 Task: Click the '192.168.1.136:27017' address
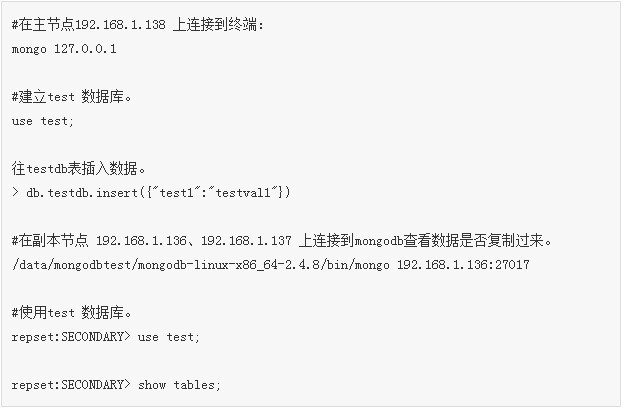click(x=463, y=265)
